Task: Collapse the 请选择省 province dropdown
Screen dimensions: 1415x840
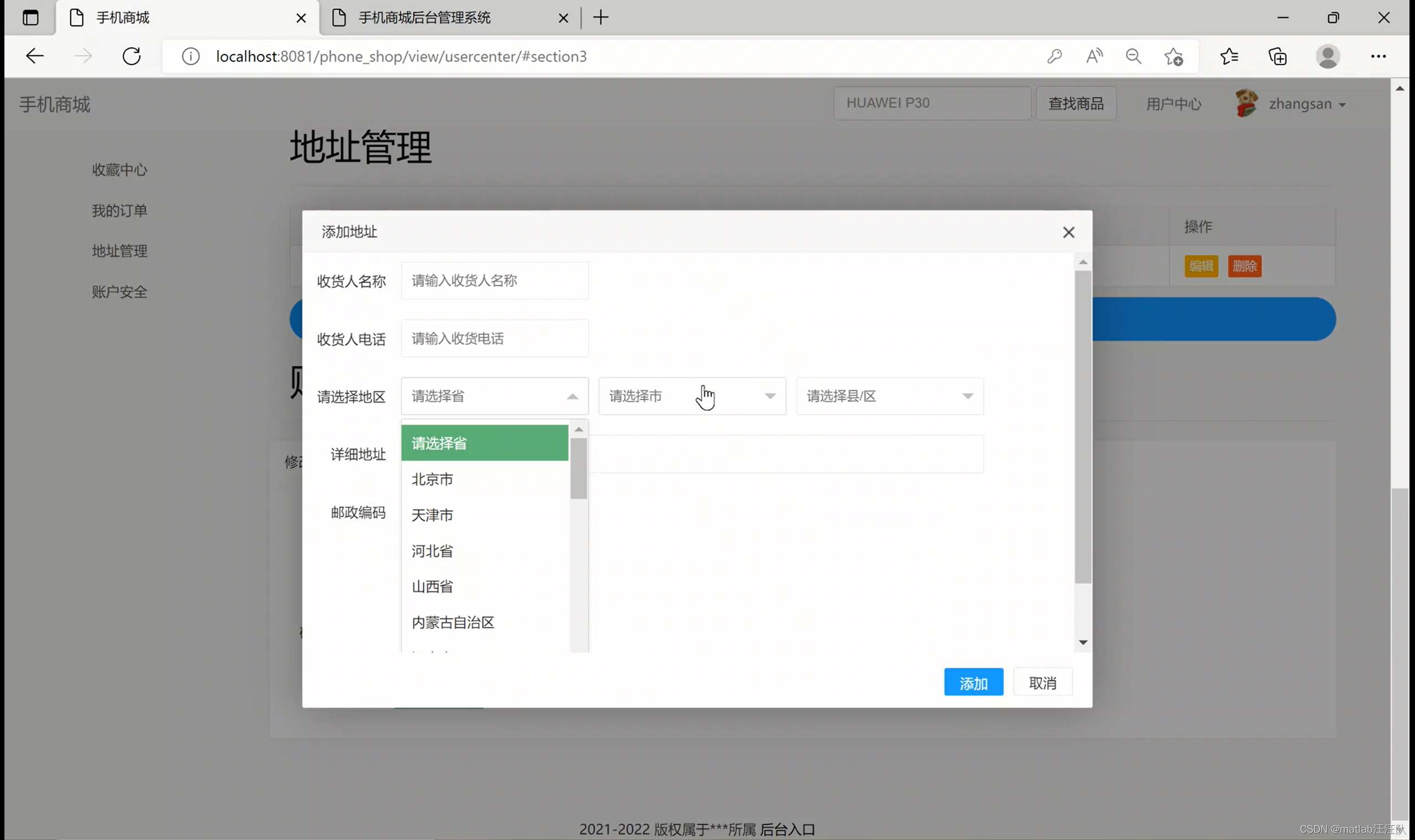Action: click(x=494, y=396)
